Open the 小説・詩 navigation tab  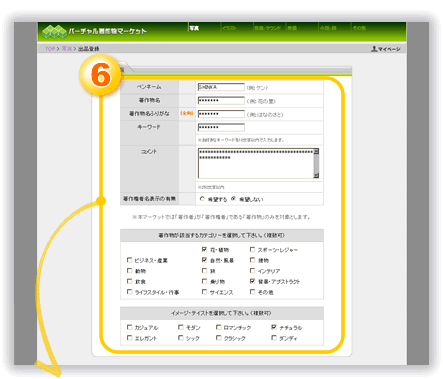coord(328,28)
